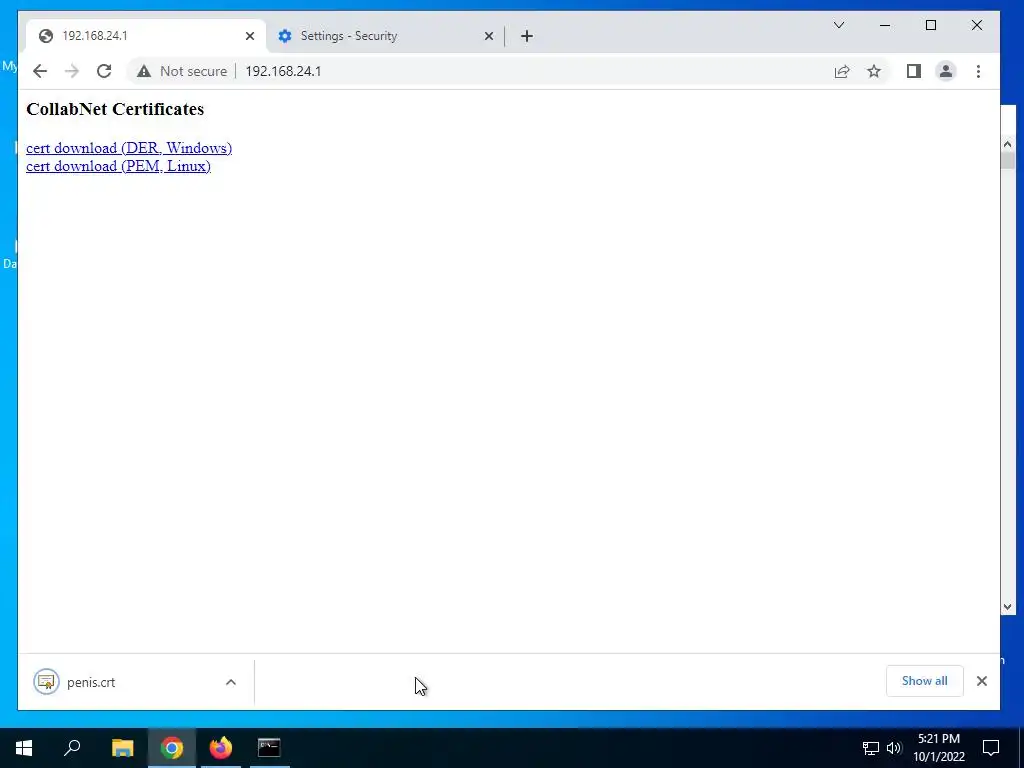Close the Settings - Security tab

[x=488, y=36]
